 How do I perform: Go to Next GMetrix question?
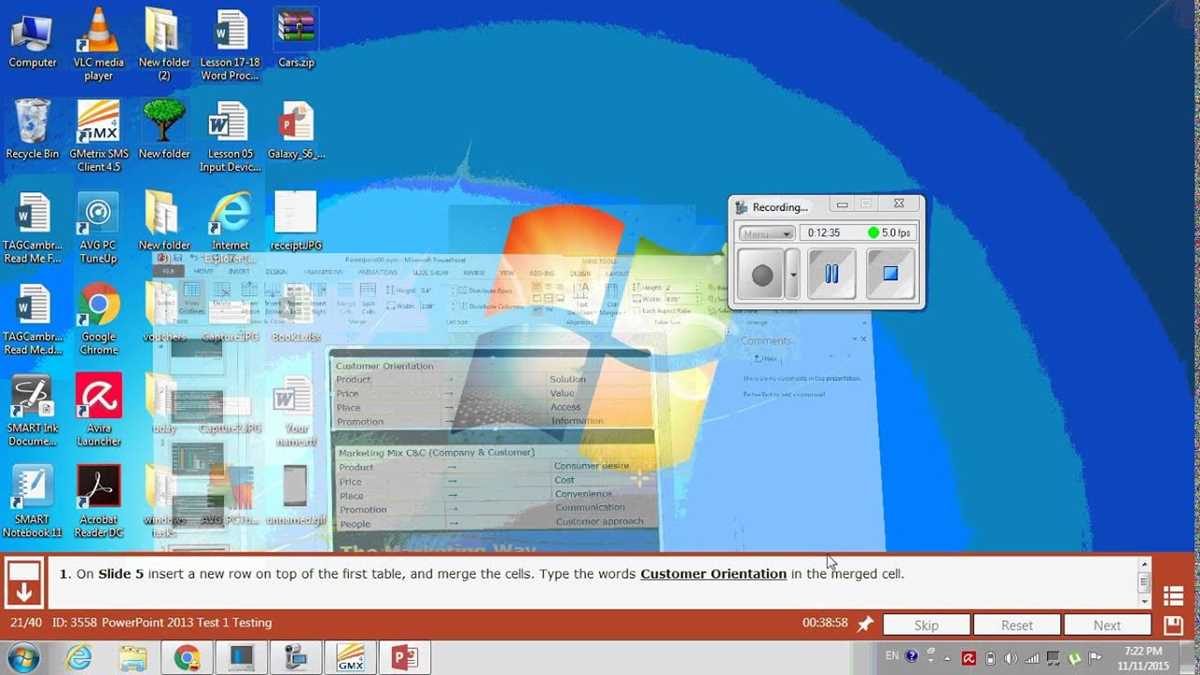1107,625
